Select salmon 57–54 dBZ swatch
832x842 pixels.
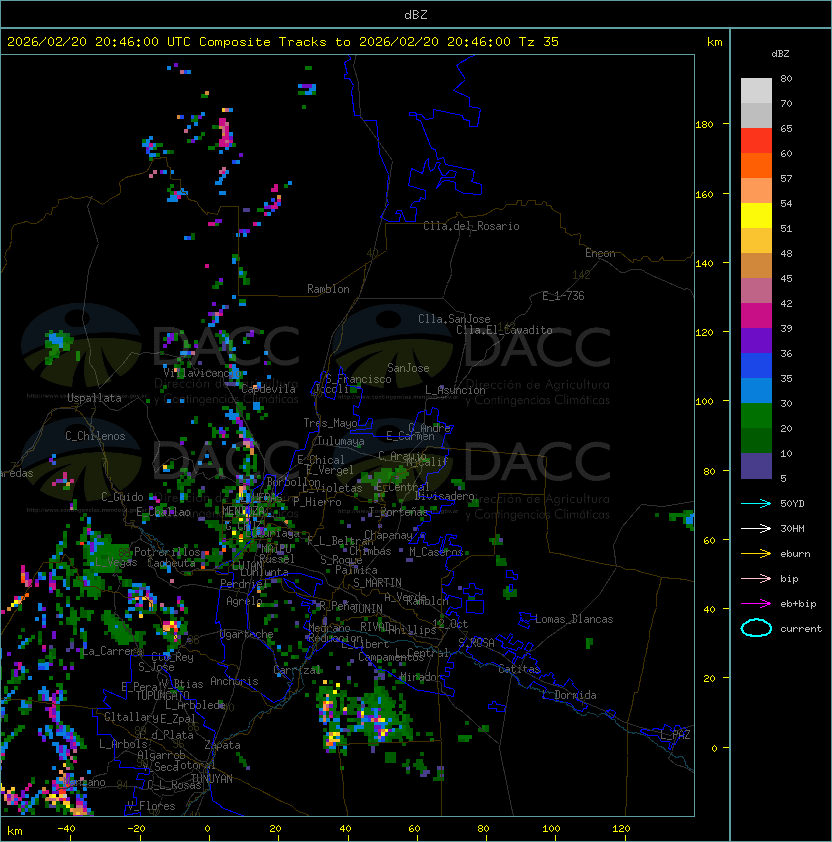(756, 191)
